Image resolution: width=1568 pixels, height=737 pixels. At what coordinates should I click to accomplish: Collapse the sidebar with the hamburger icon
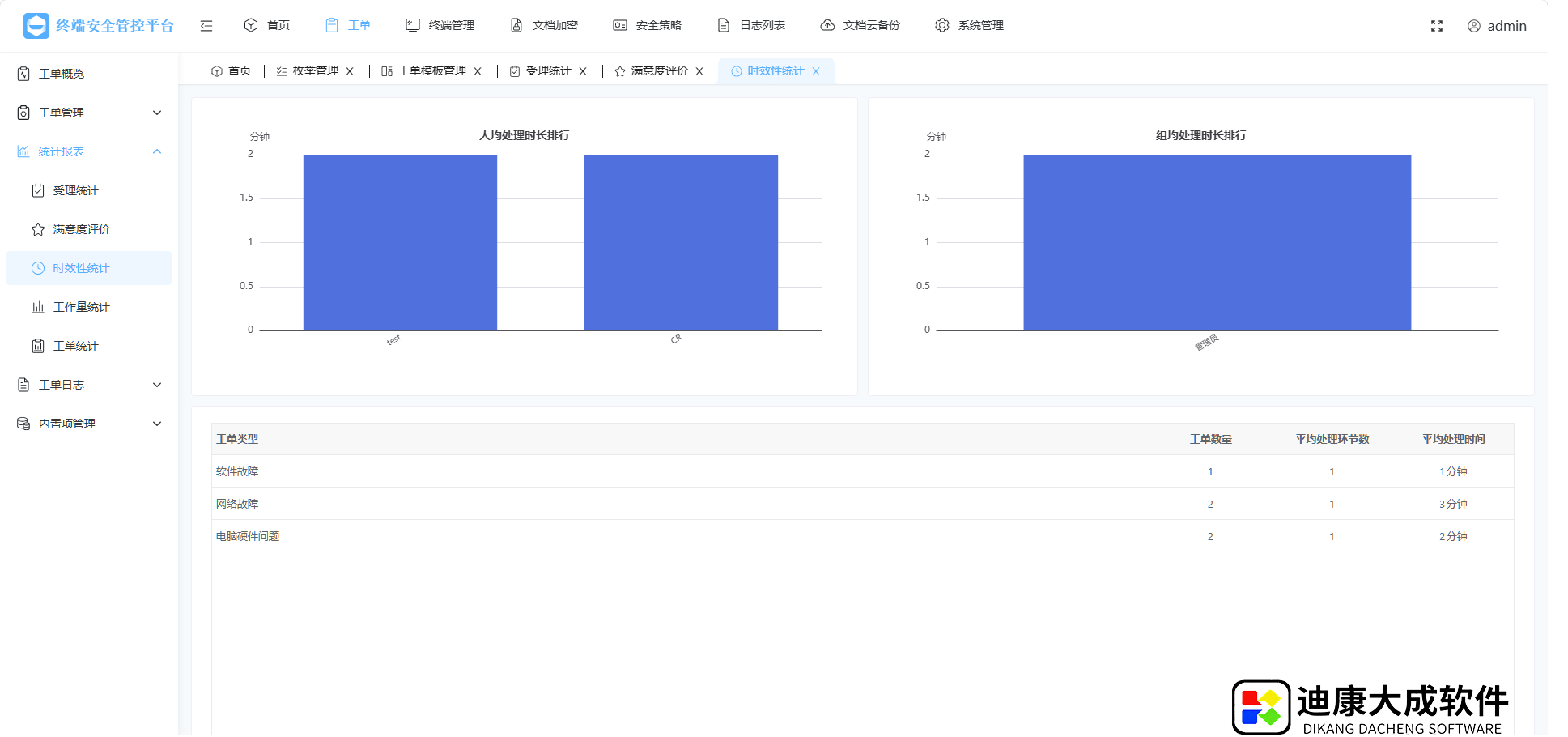click(x=206, y=26)
